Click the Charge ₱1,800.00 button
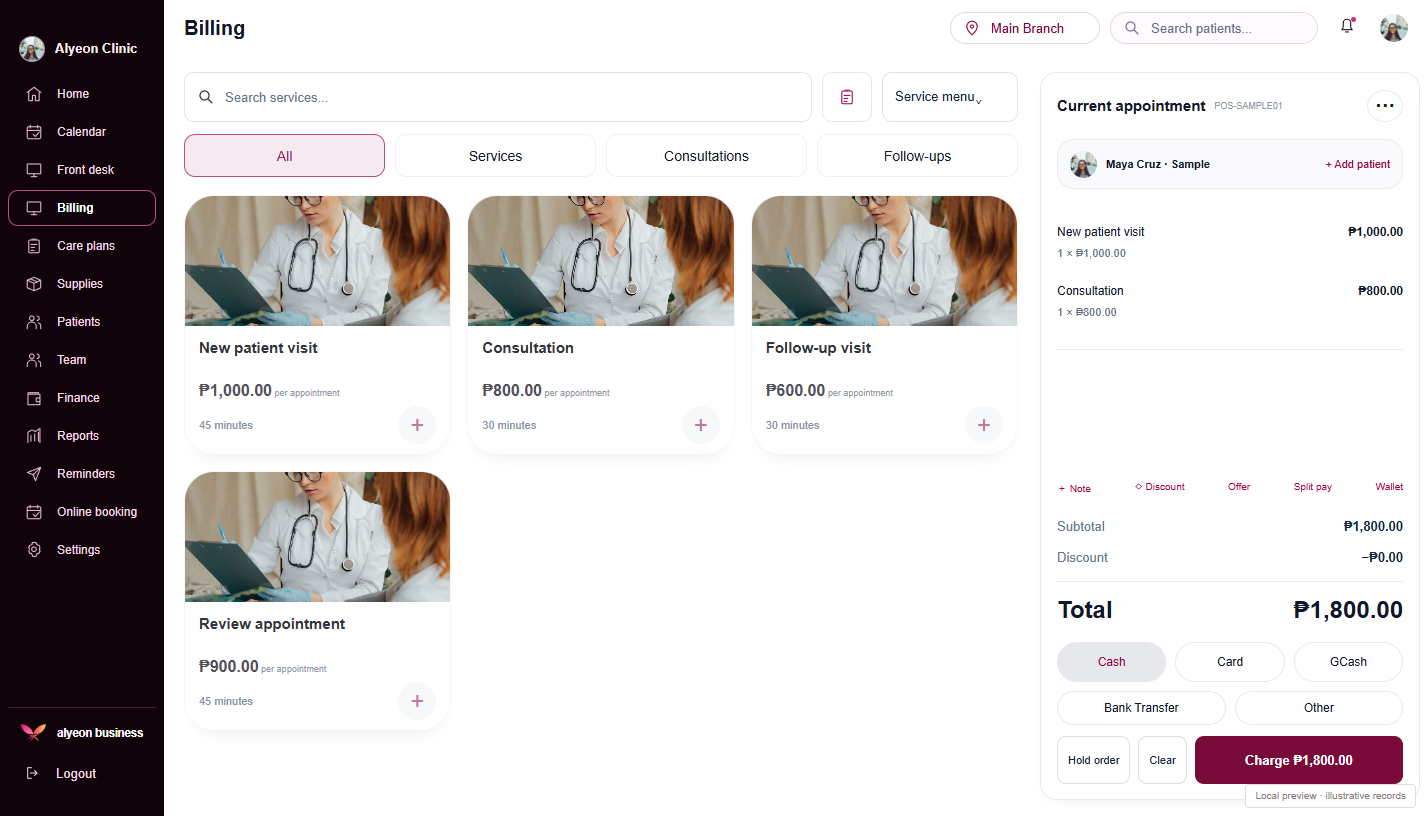This screenshot has height=816, width=1428. pos(1299,760)
